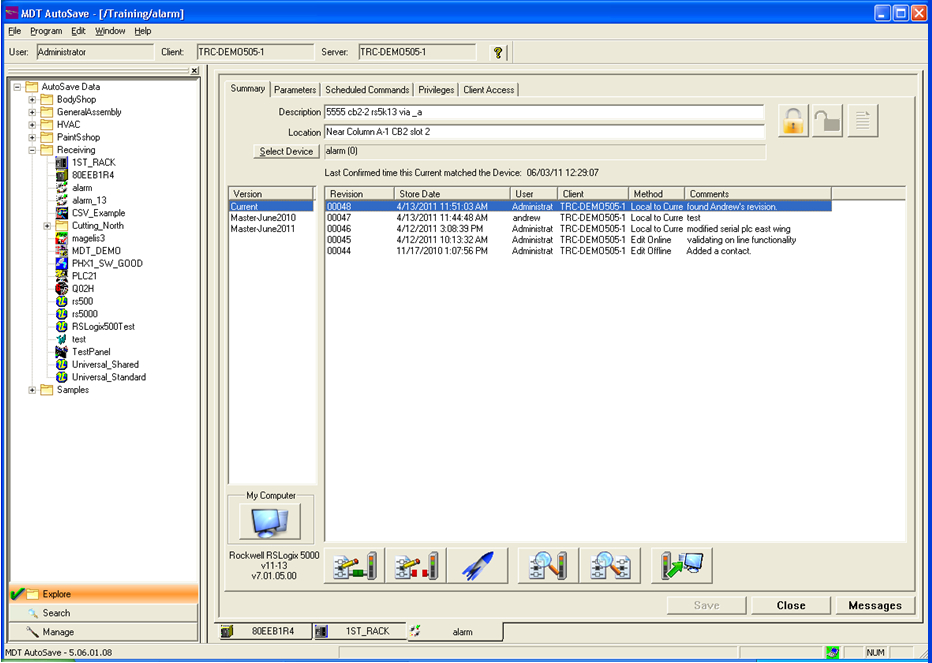932x663 pixels.
Task: Click the help question mark icon
Action: 497,51
